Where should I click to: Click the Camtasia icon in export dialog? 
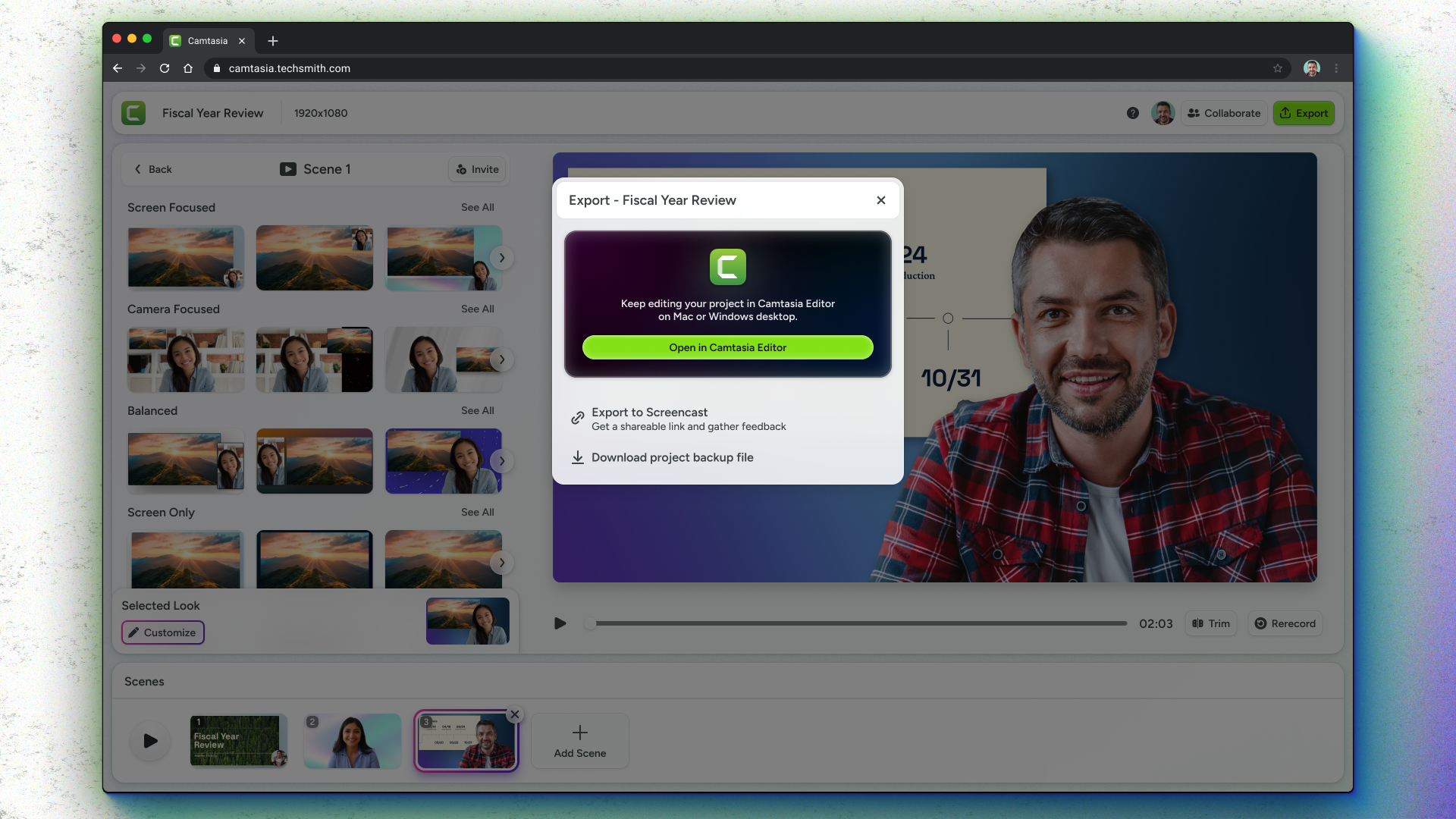pyautogui.click(x=728, y=267)
